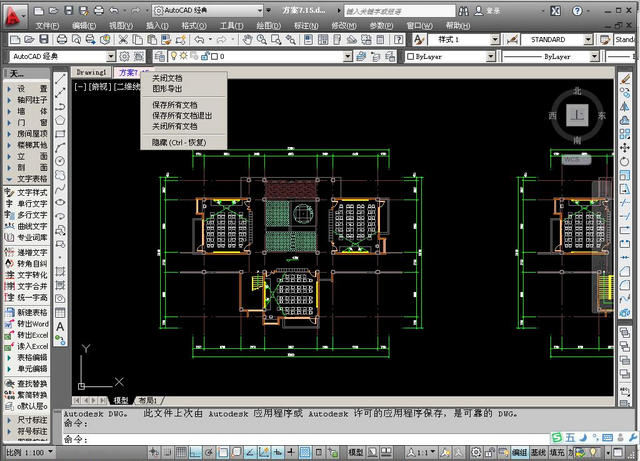The height and width of the screenshot is (461, 640).
Task: Click the ViewCube 上 top face
Action: click(576, 115)
